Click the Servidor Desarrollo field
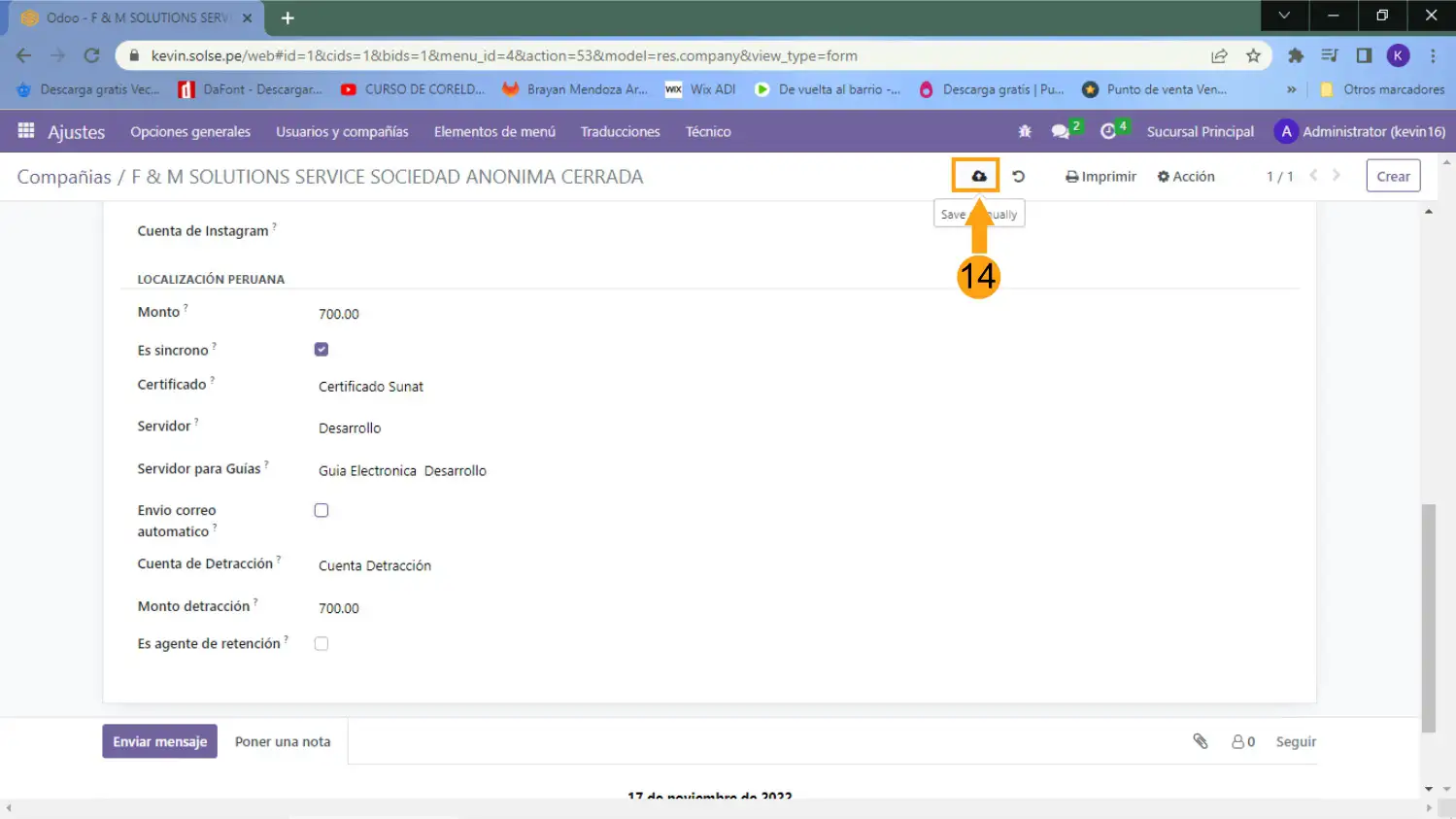 350,428
